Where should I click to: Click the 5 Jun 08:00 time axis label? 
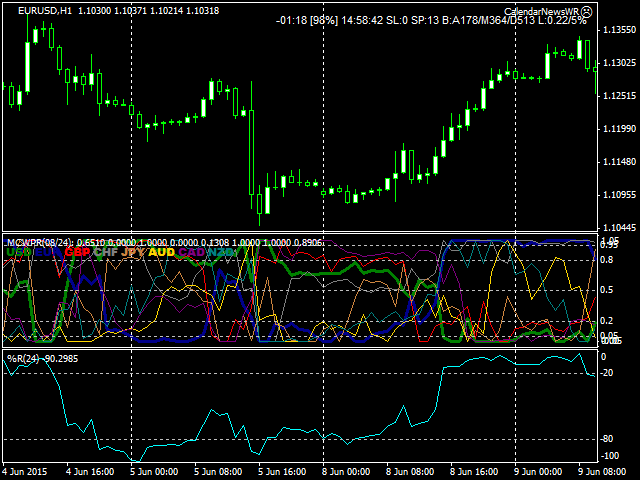(x=218, y=472)
